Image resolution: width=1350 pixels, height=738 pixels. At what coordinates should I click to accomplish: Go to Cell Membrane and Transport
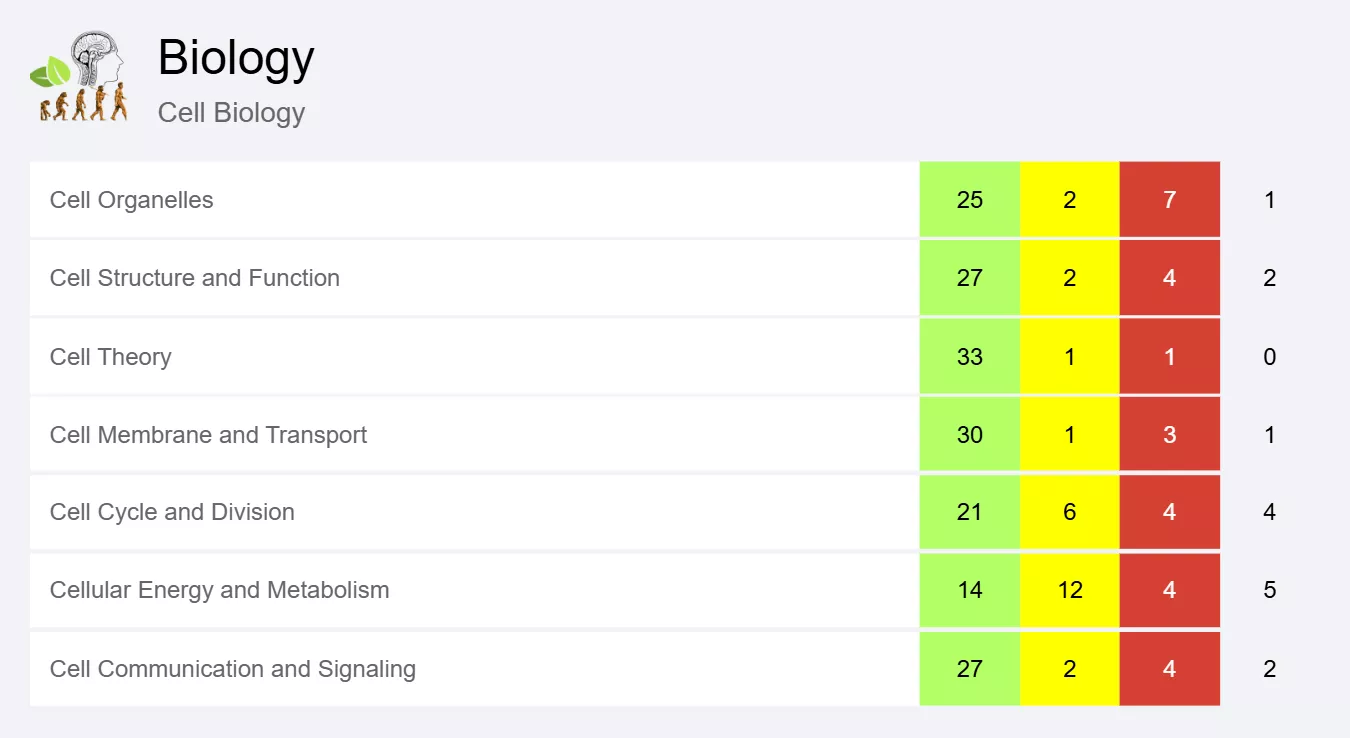208,435
